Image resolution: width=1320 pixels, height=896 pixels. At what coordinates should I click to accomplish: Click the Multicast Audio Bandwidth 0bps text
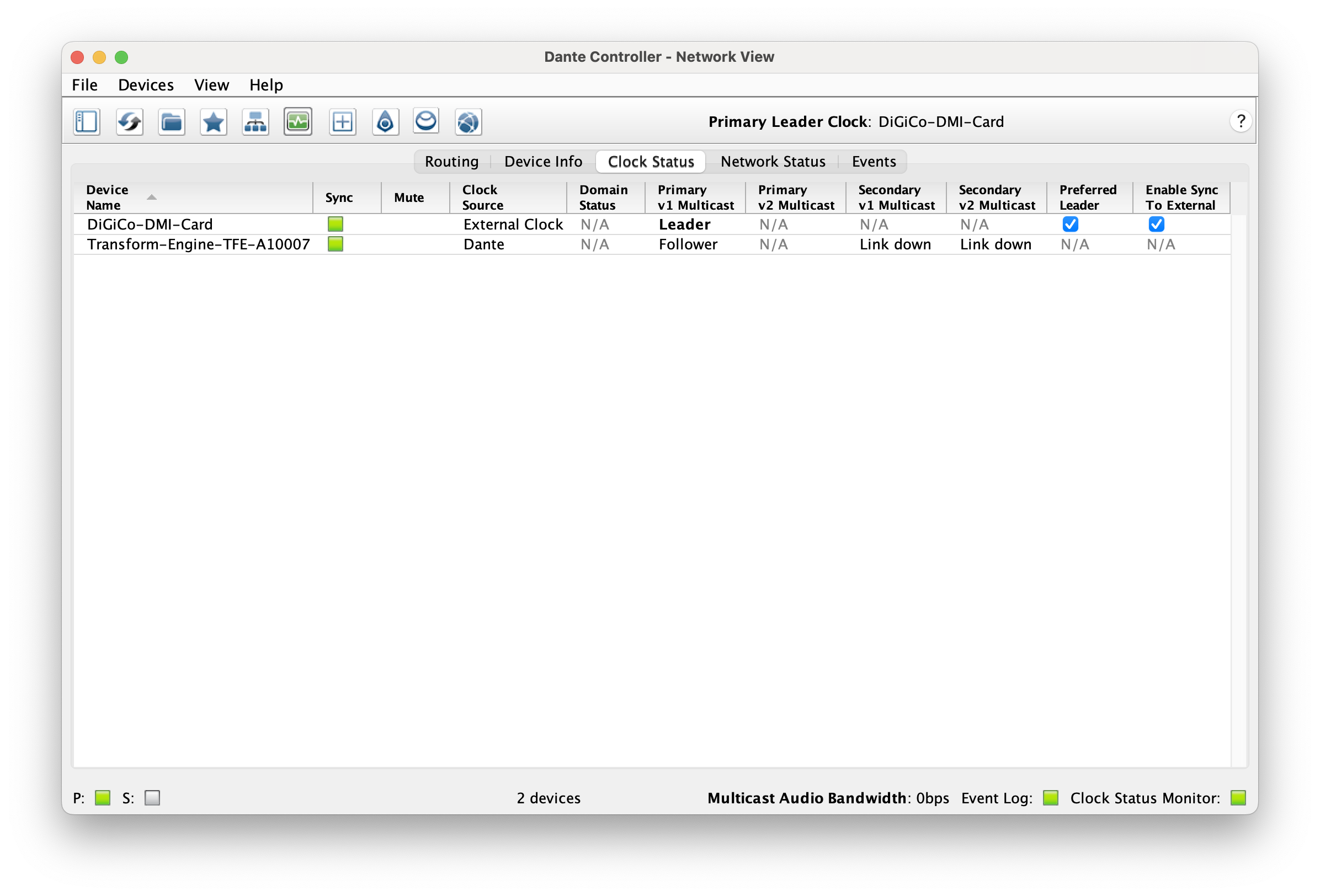click(x=828, y=798)
